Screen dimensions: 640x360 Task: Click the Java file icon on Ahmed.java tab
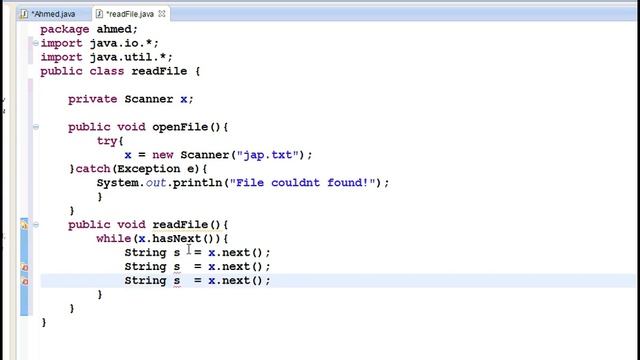coord(24,14)
